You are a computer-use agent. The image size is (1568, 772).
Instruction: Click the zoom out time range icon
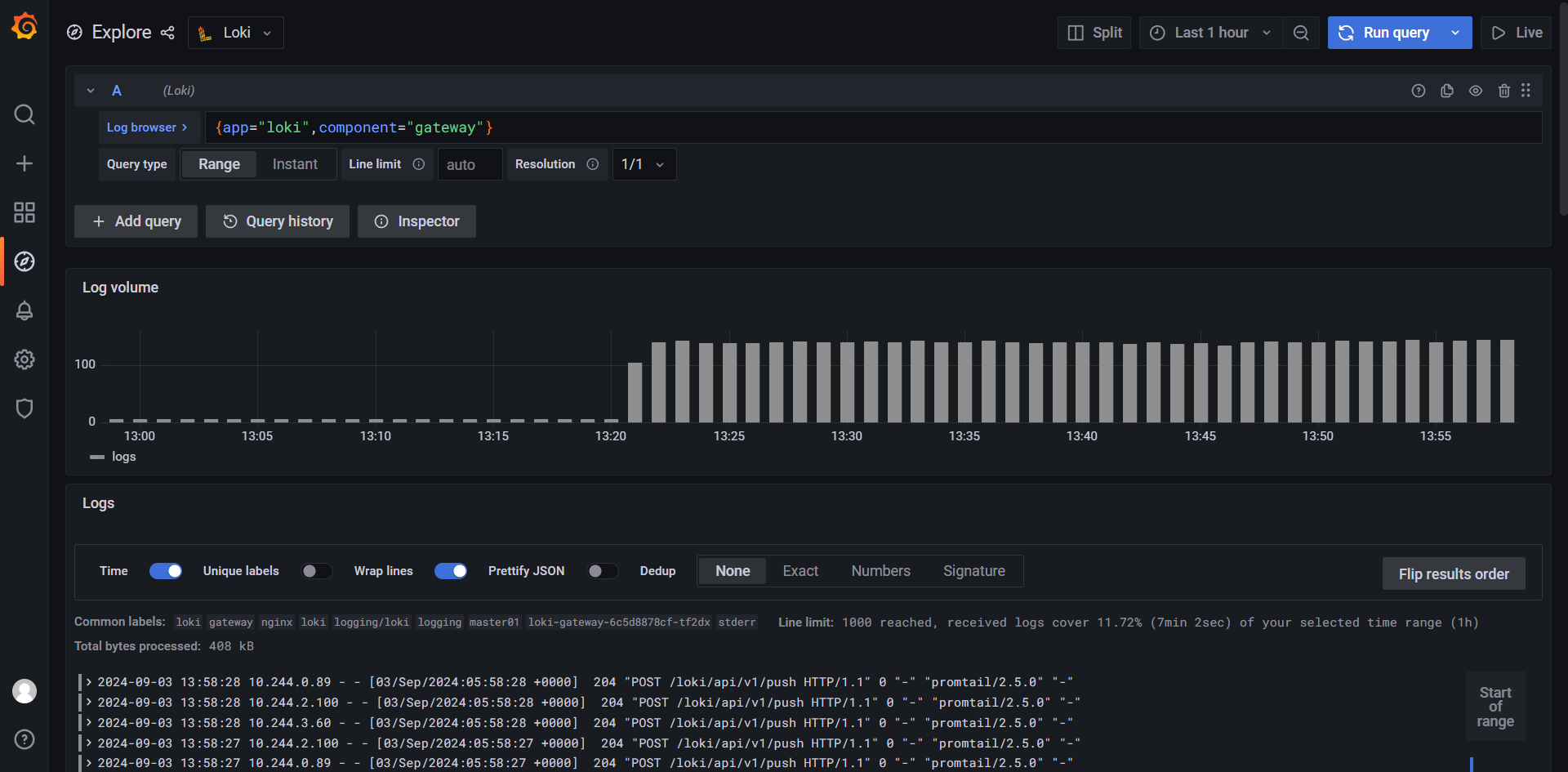pyautogui.click(x=1301, y=33)
